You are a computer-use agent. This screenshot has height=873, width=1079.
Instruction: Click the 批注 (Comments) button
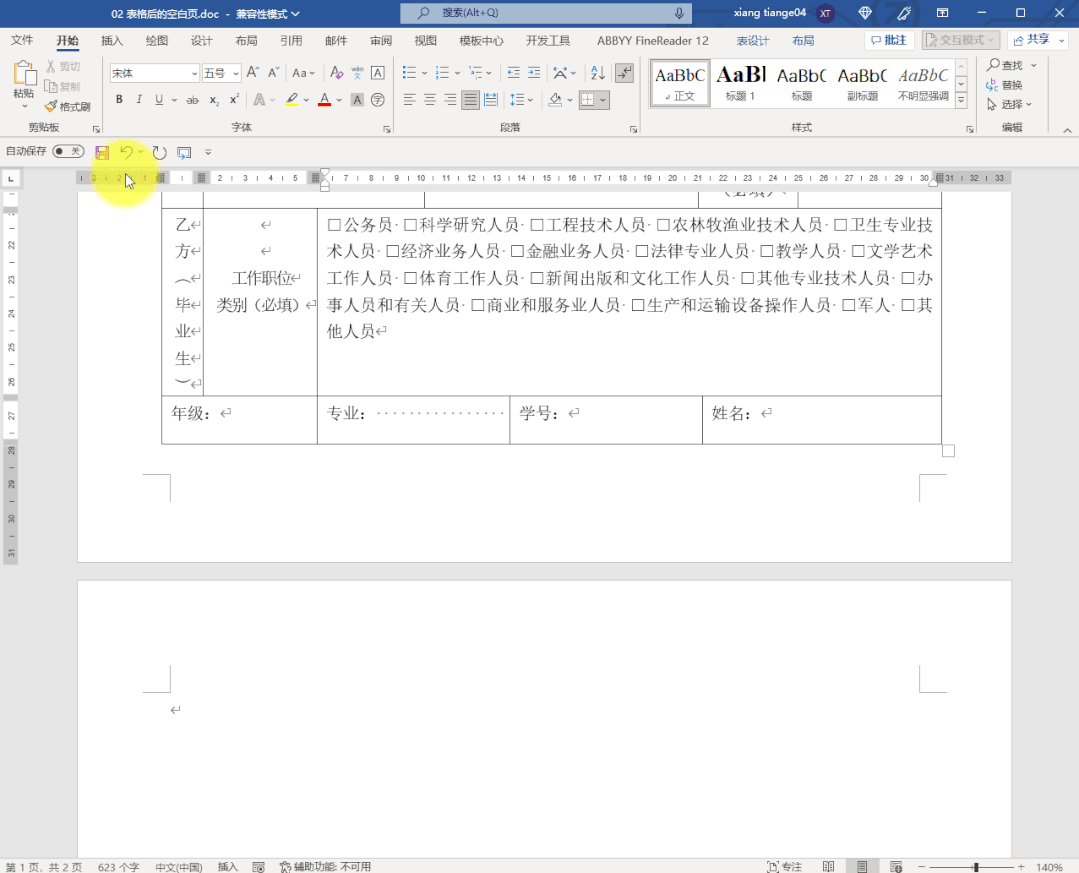pyautogui.click(x=888, y=40)
